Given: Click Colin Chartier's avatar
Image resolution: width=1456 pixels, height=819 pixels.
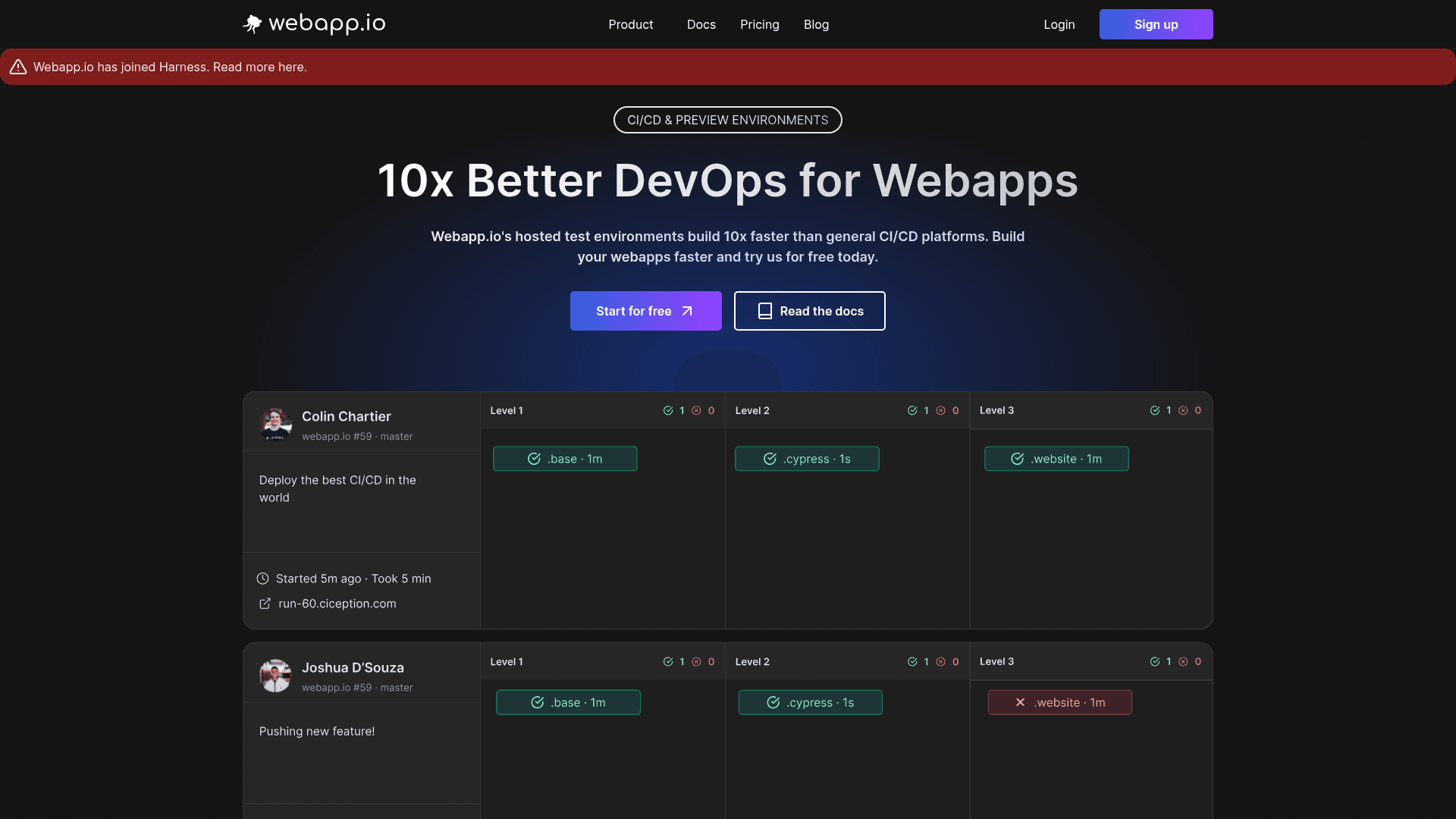Looking at the screenshot, I should tap(275, 424).
